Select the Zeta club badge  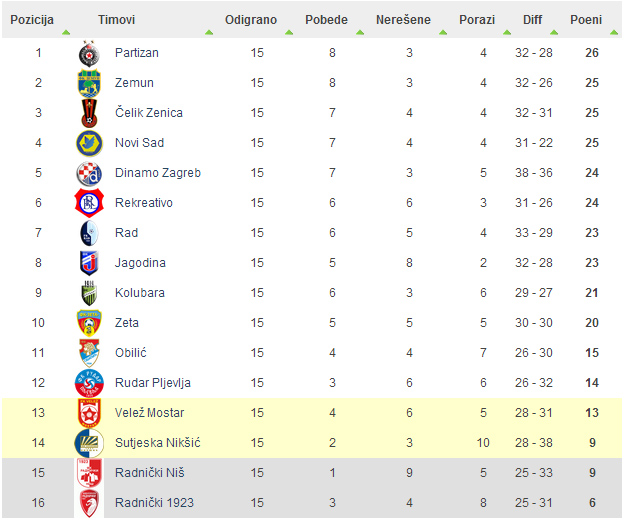tap(89, 323)
